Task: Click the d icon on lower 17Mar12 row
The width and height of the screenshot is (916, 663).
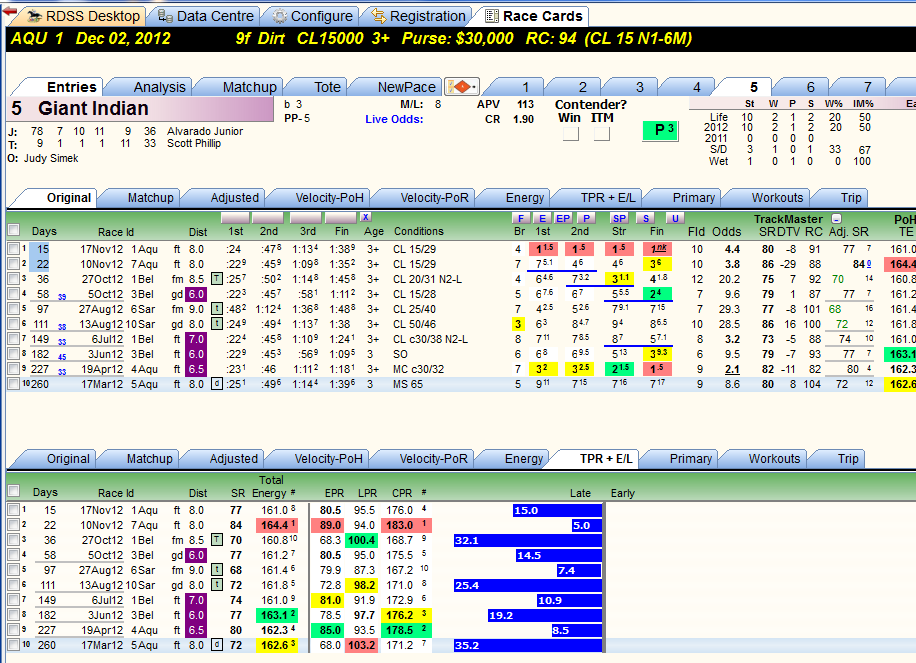Action: (x=216, y=645)
